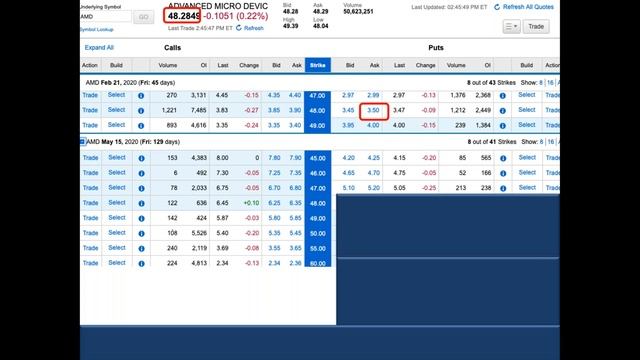640x360 pixels.
Task: Click Select link for May 15 50.00 call
Action: (x=117, y=233)
